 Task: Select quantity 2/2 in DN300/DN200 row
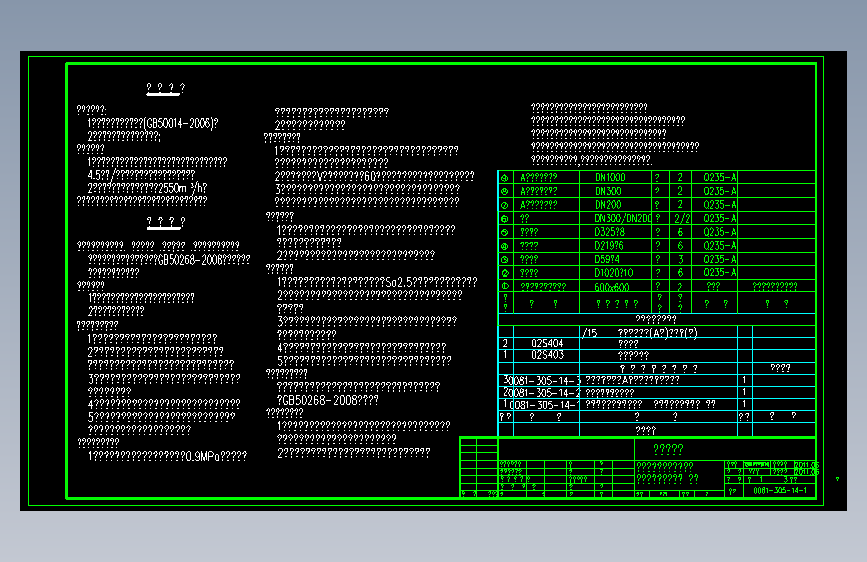point(682,218)
